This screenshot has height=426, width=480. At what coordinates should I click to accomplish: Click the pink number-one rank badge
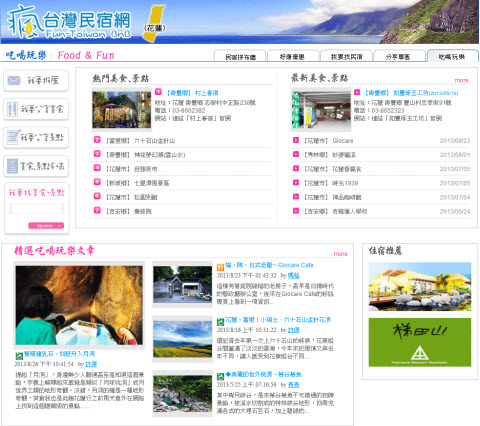(158, 91)
